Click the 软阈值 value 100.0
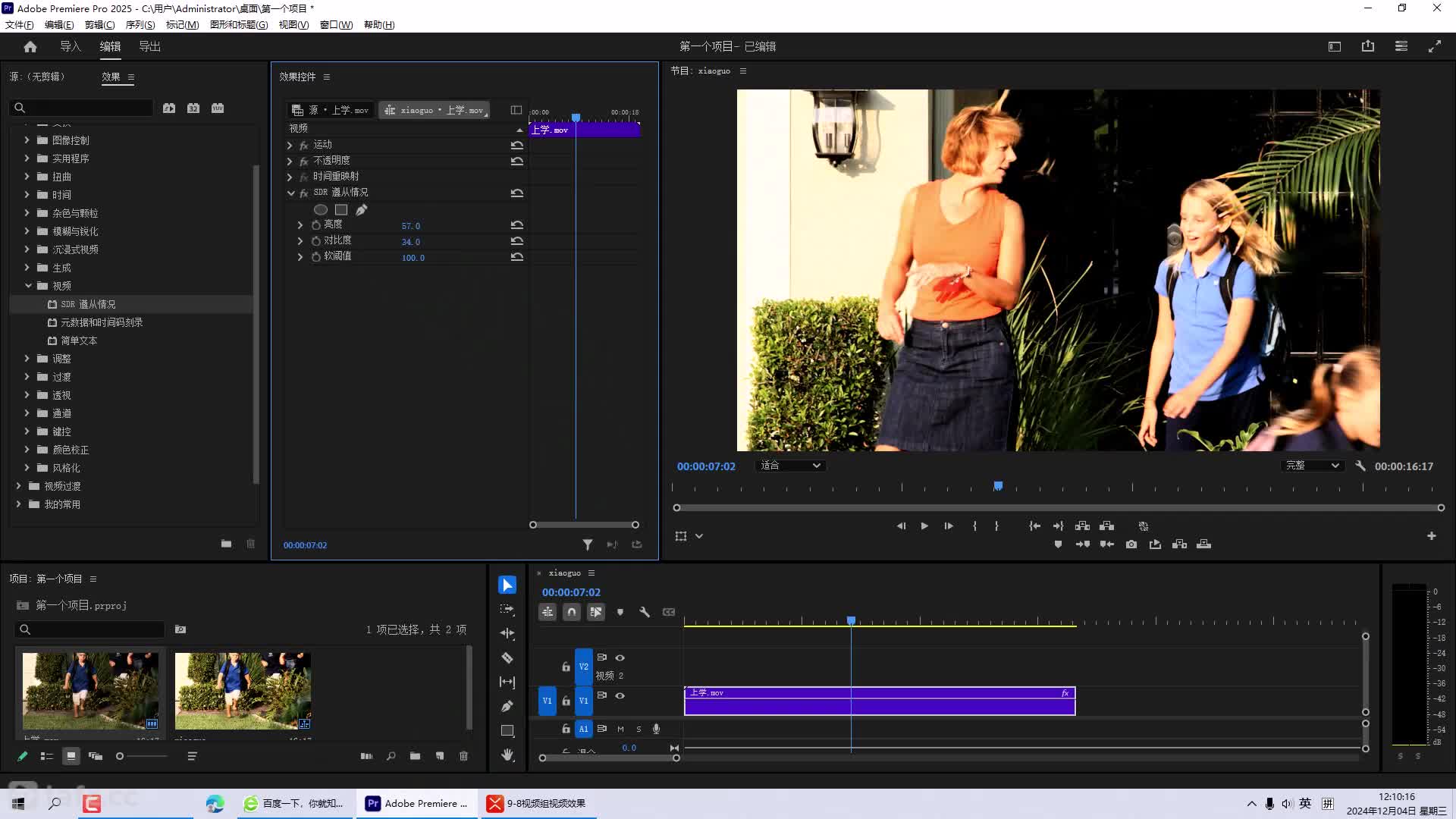The image size is (1456, 819). coord(413,258)
